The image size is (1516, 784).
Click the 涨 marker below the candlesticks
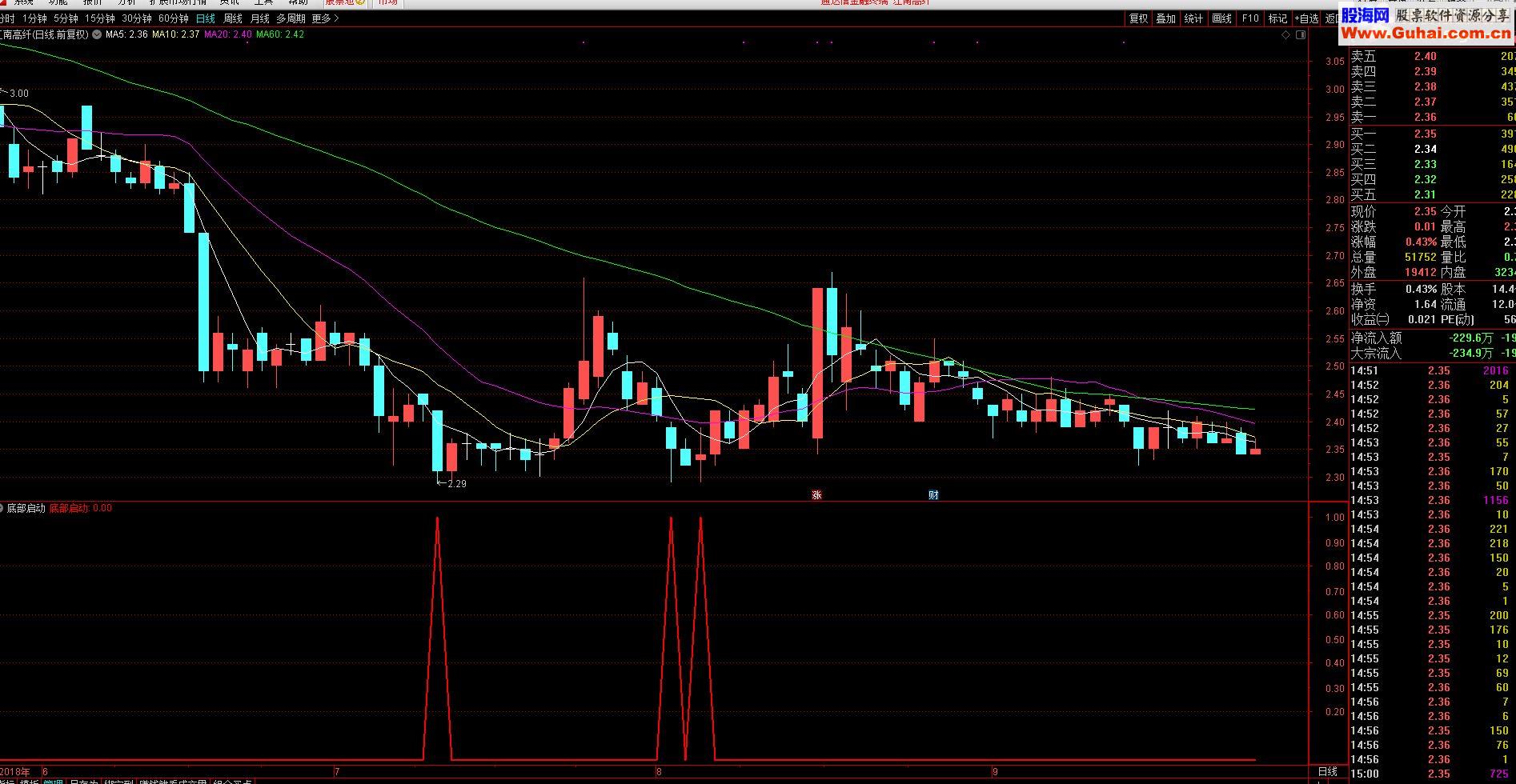pyautogui.click(x=817, y=494)
